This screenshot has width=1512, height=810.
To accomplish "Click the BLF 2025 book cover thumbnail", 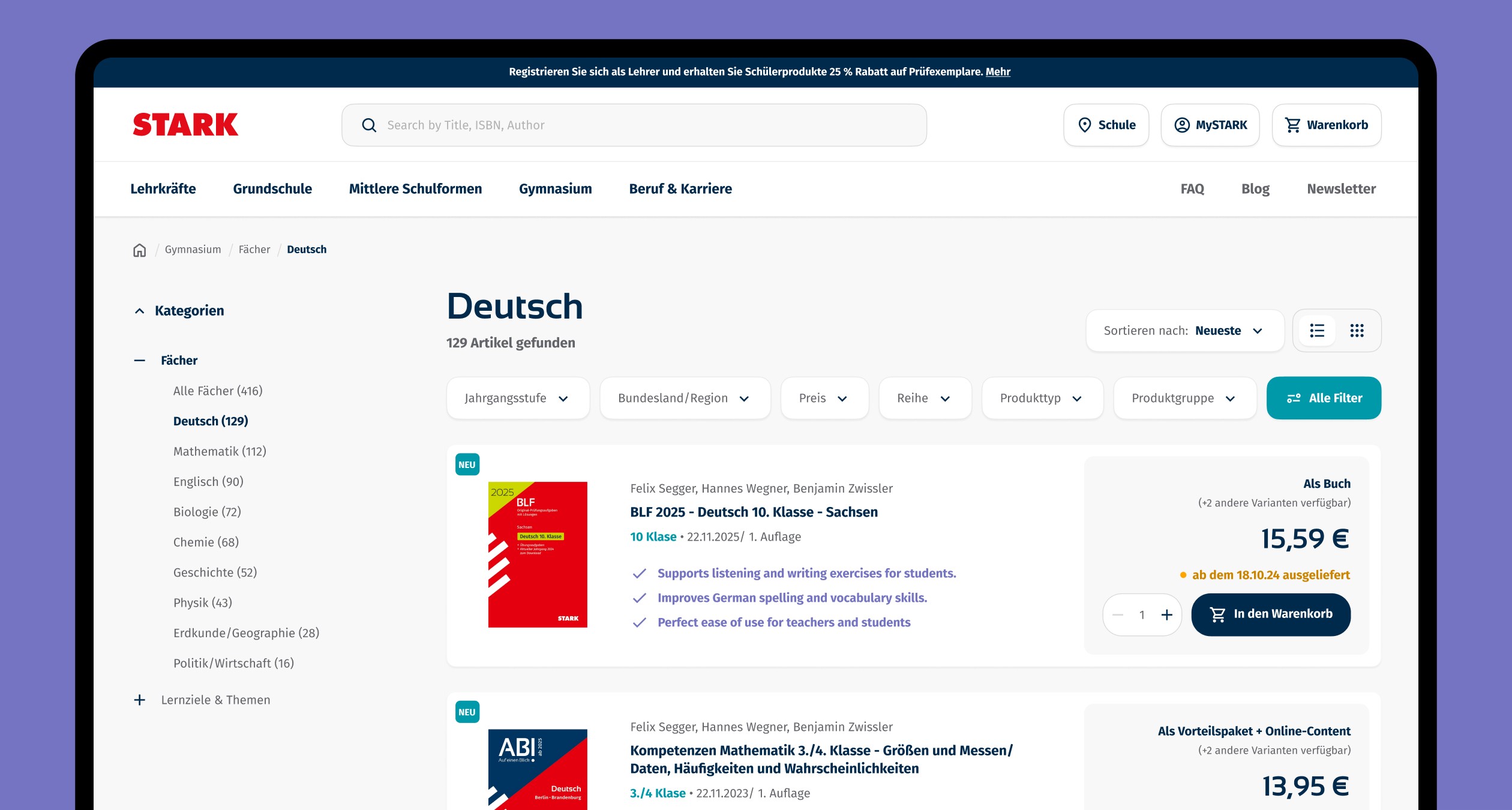I will pos(538,554).
